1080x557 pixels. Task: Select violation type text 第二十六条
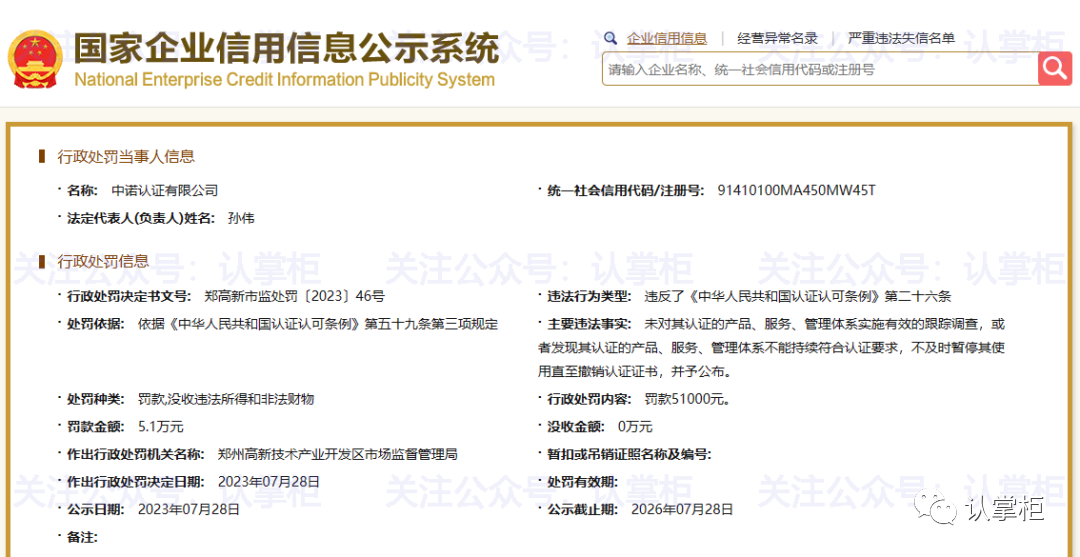(x=917, y=297)
